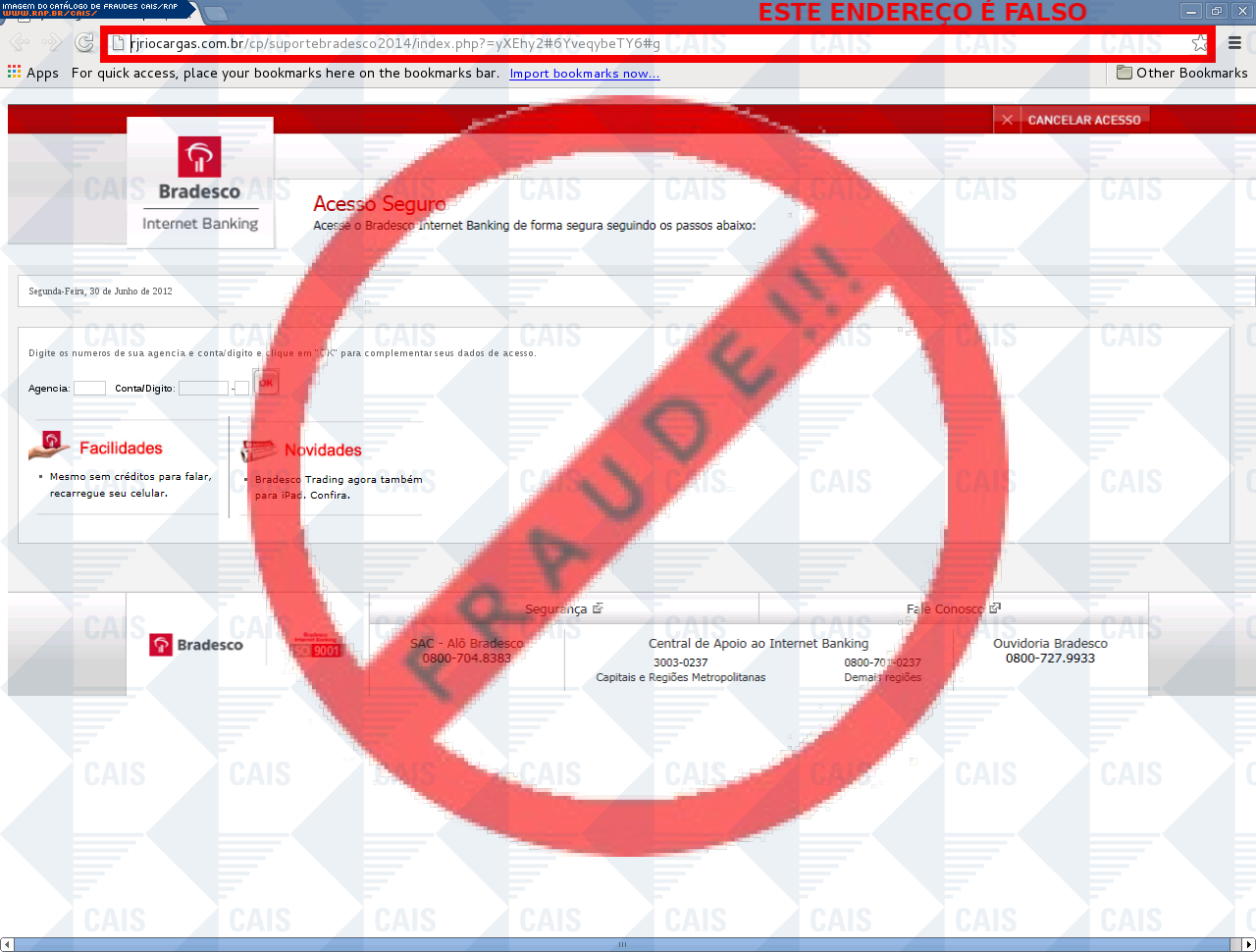This screenshot has width=1256, height=952.
Task: Click the Novidades newspaper icon
Action: (259, 450)
